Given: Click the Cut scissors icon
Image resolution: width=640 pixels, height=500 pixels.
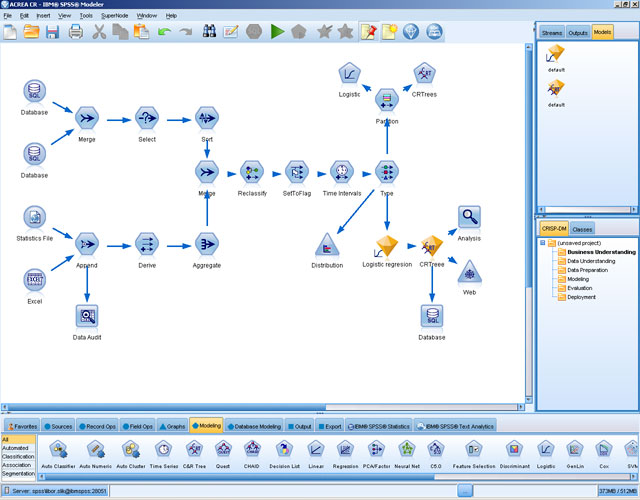Looking at the screenshot, I should [99, 32].
